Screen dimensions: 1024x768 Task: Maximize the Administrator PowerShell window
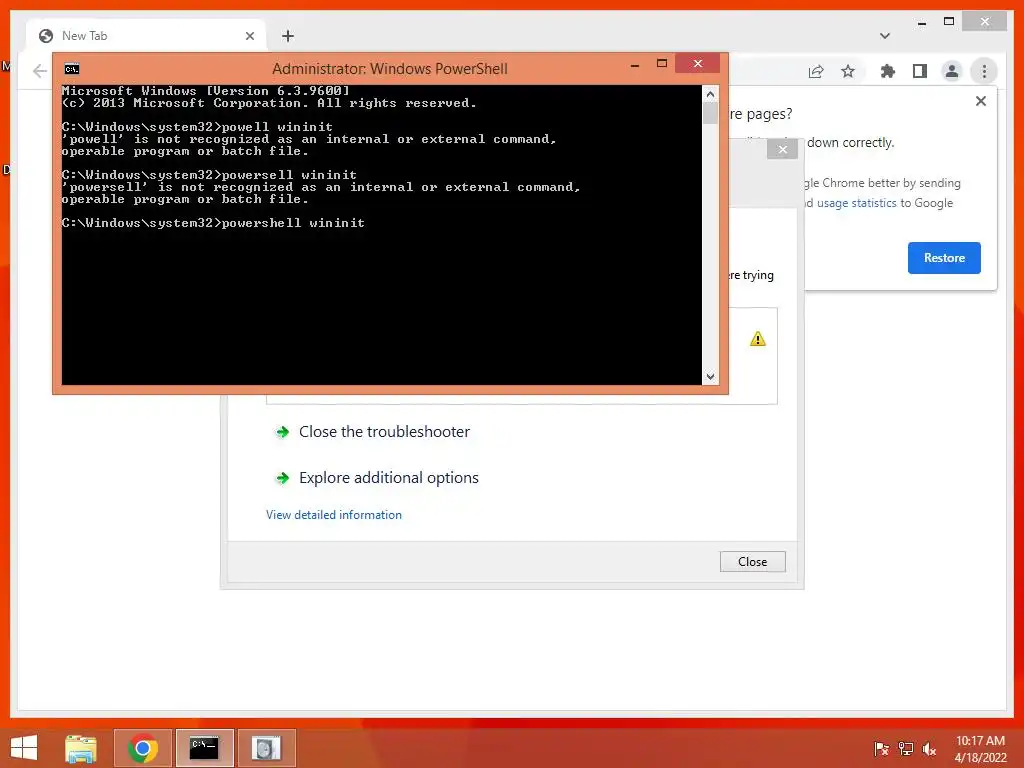click(662, 63)
